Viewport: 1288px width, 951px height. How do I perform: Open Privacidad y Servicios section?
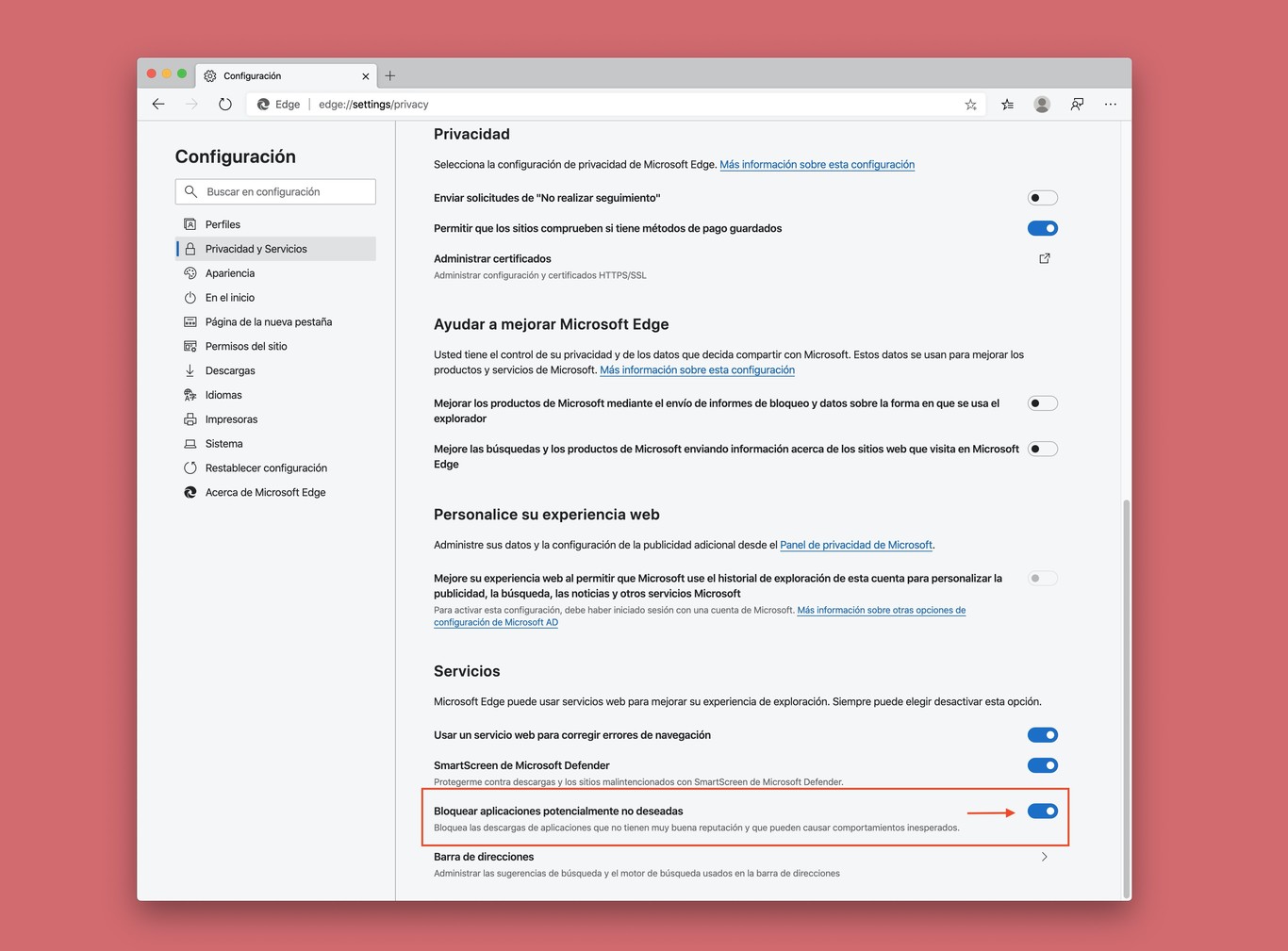click(276, 249)
